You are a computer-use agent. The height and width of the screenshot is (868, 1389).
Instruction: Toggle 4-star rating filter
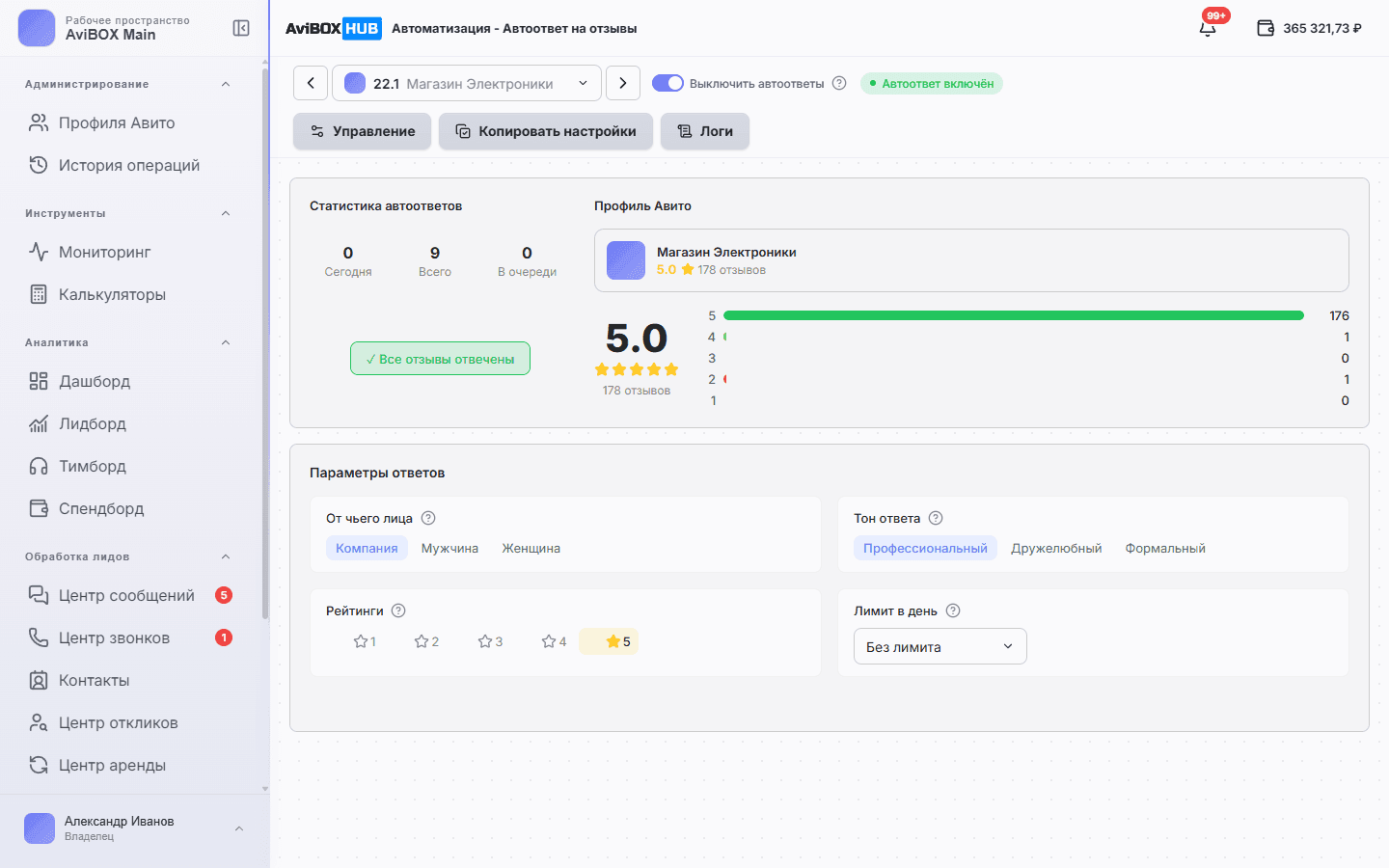[x=554, y=641]
